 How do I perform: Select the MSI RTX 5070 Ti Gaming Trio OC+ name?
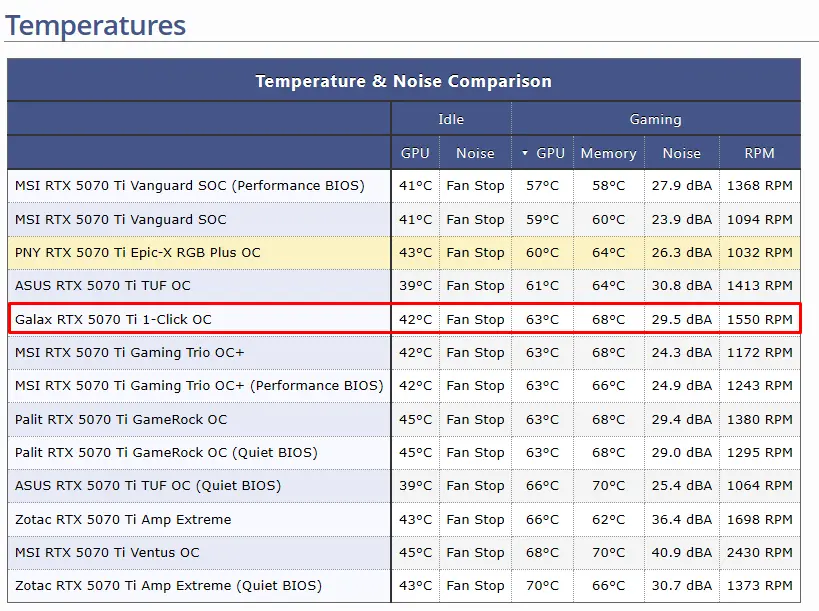point(130,352)
